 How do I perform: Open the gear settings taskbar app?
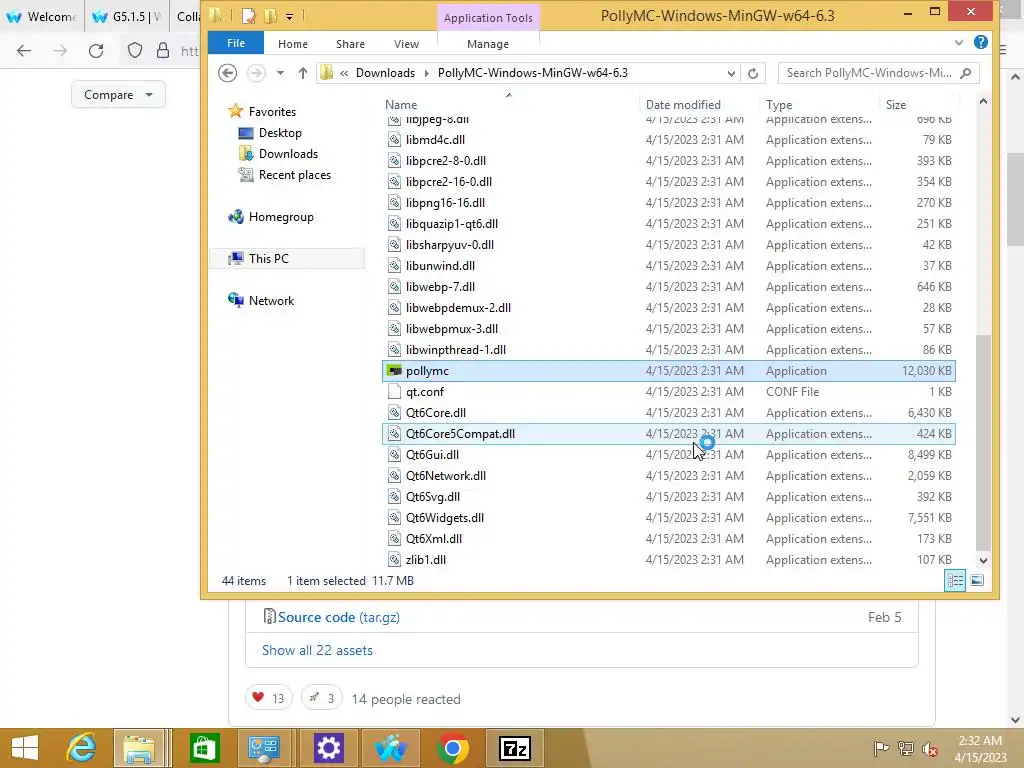click(328, 748)
